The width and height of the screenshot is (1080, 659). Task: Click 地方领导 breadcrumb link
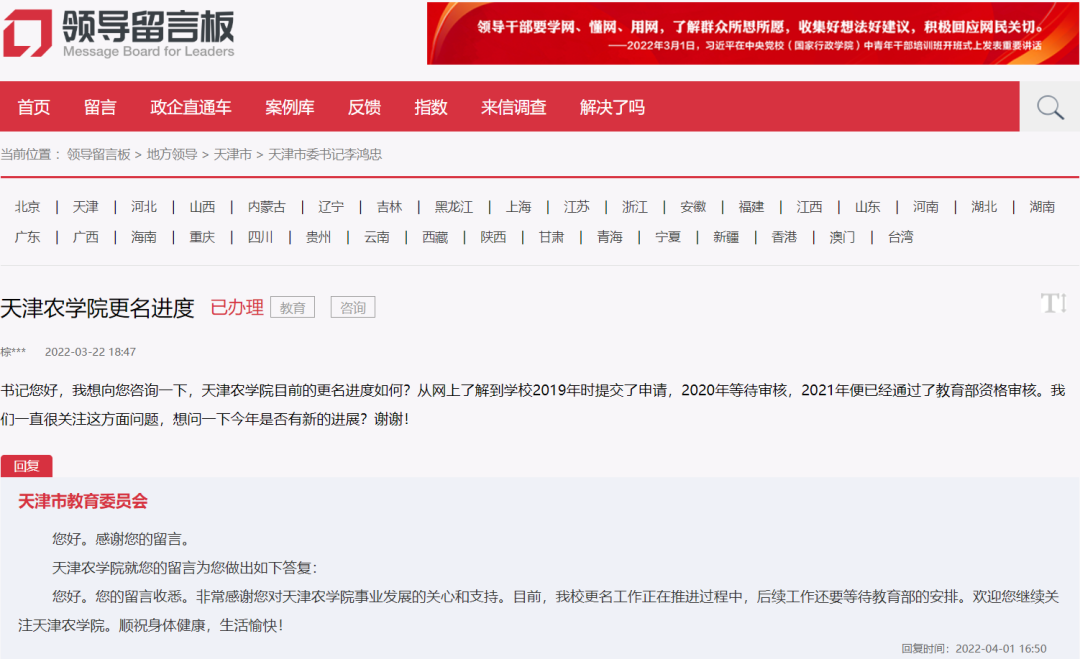tap(172, 154)
